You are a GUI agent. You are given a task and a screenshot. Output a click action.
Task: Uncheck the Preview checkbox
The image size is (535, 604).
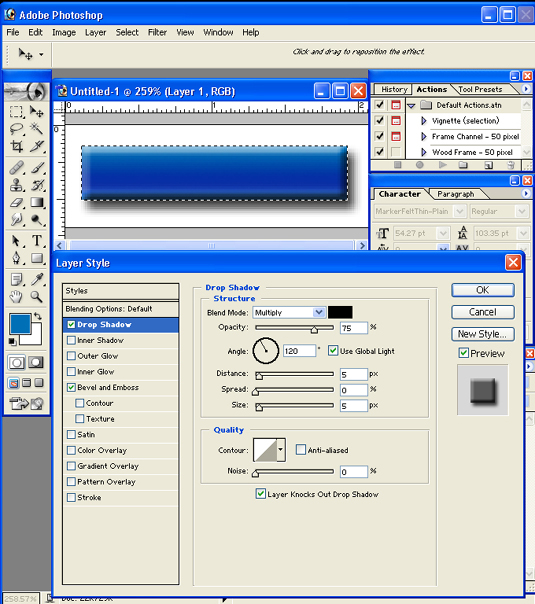coord(464,353)
